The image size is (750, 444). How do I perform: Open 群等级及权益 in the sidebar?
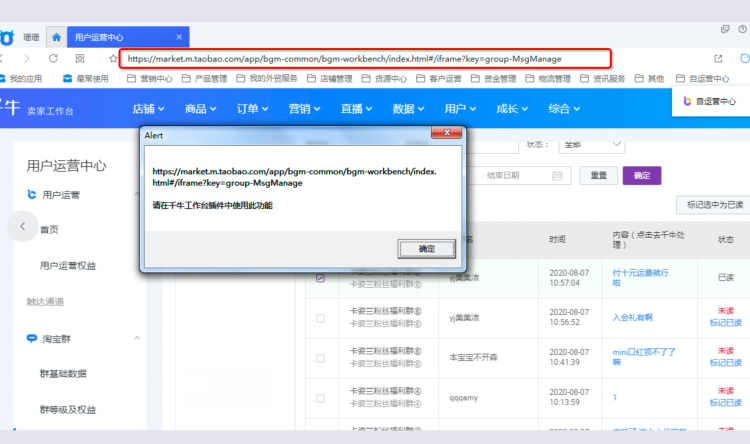point(68,410)
